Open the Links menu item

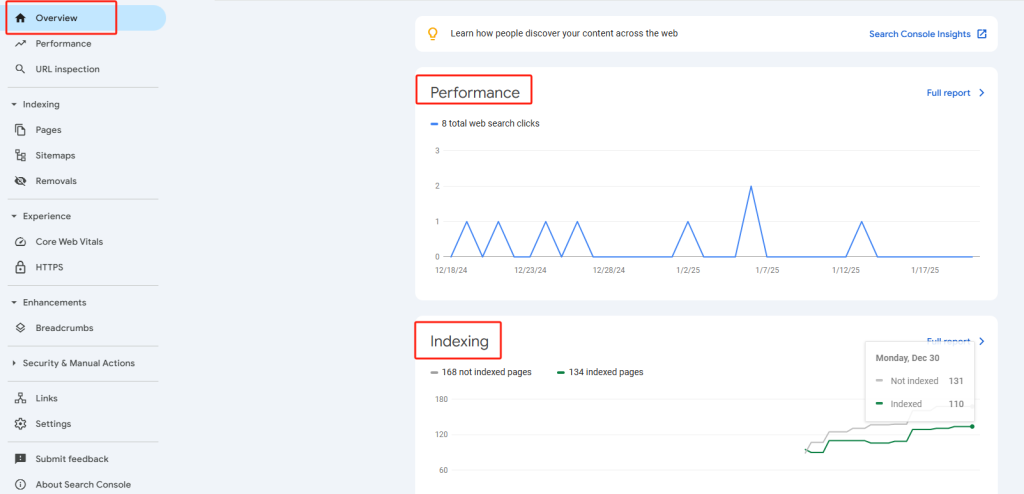(x=46, y=398)
